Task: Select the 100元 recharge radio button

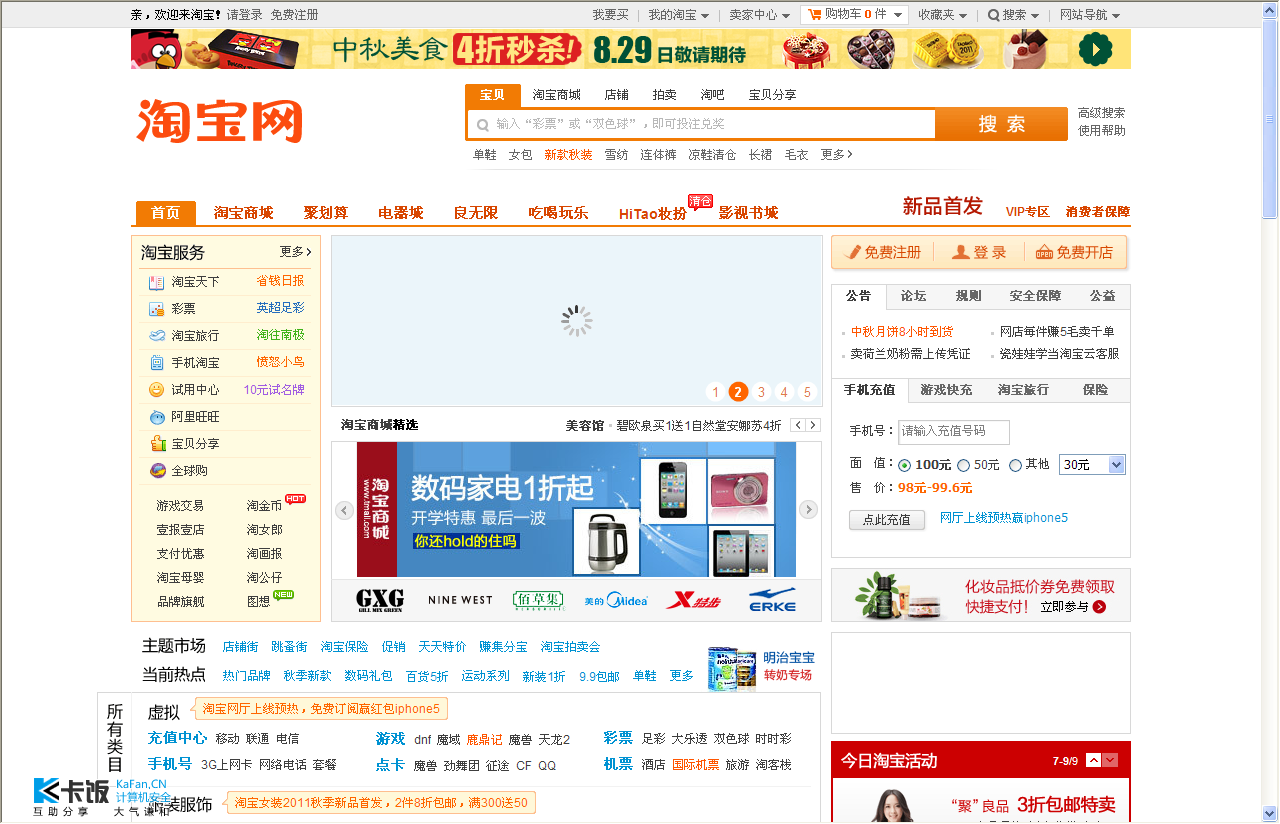Action: click(904, 465)
